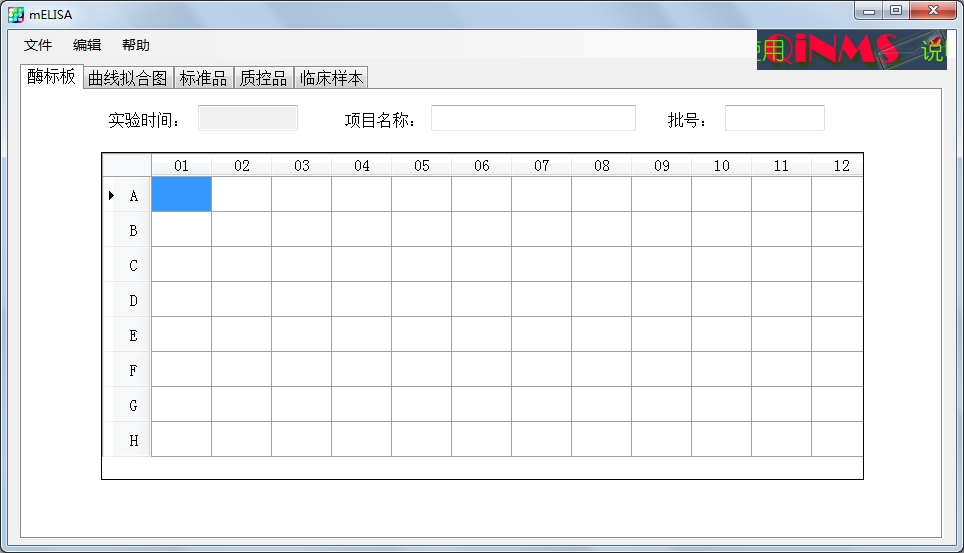Maximize the mELISA window
This screenshot has width=964, height=553.
pyautogui.click(x=896, y=10)
